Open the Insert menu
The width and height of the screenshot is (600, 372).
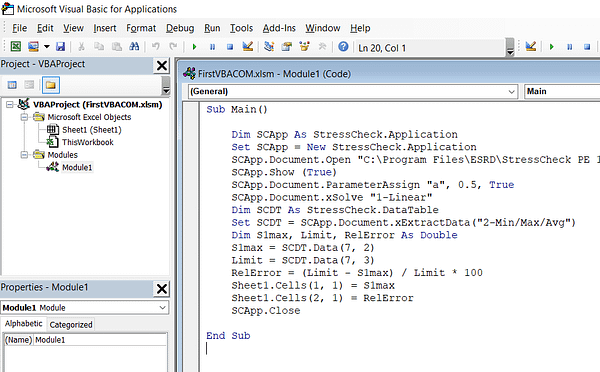point(105,28)
